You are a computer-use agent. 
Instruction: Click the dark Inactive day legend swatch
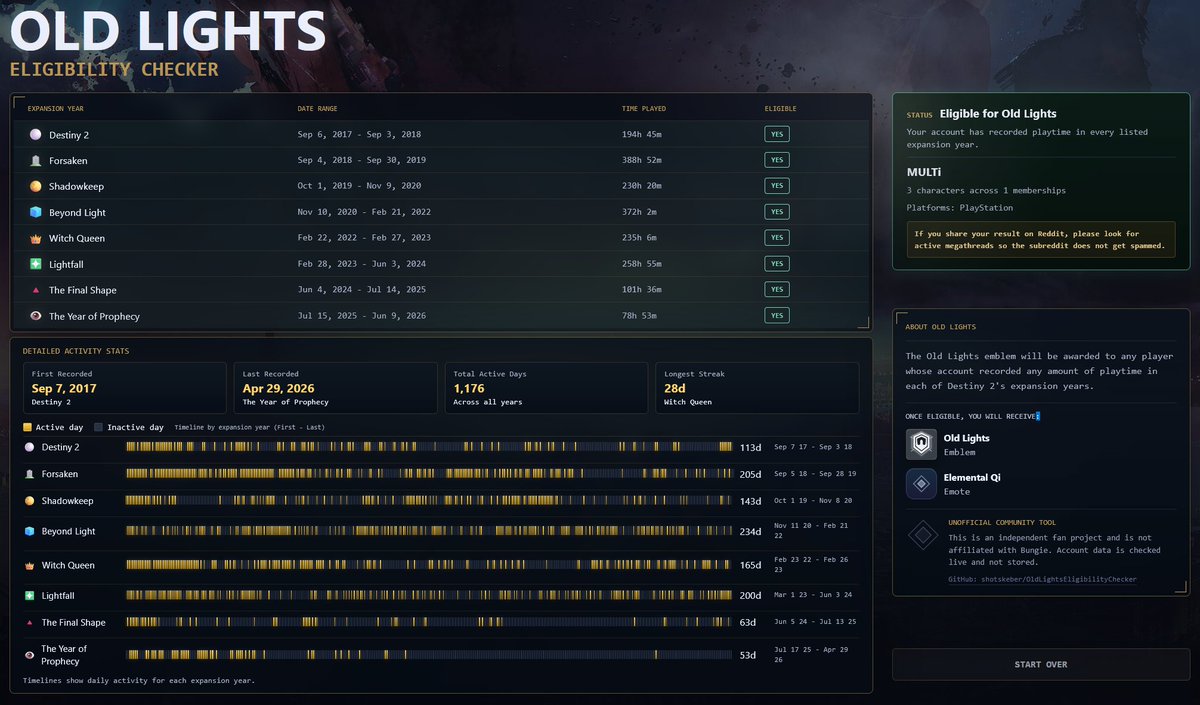[98, 427]
